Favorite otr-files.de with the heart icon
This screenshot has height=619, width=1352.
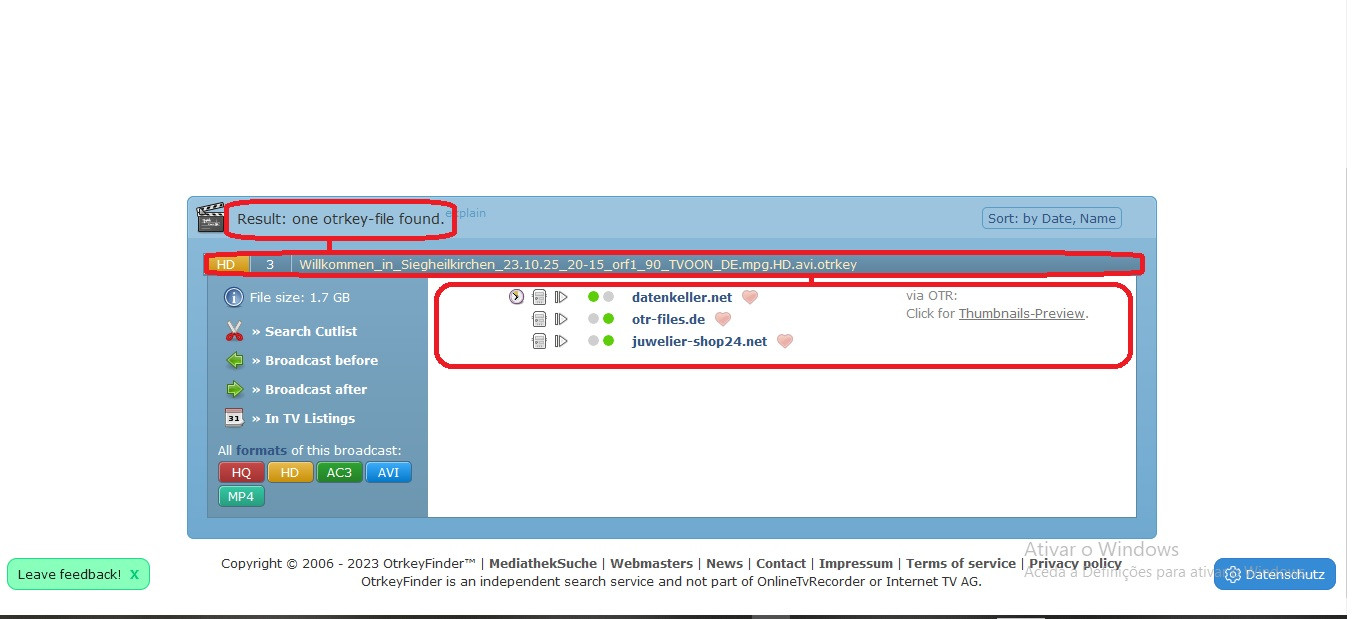pos(723,319)
